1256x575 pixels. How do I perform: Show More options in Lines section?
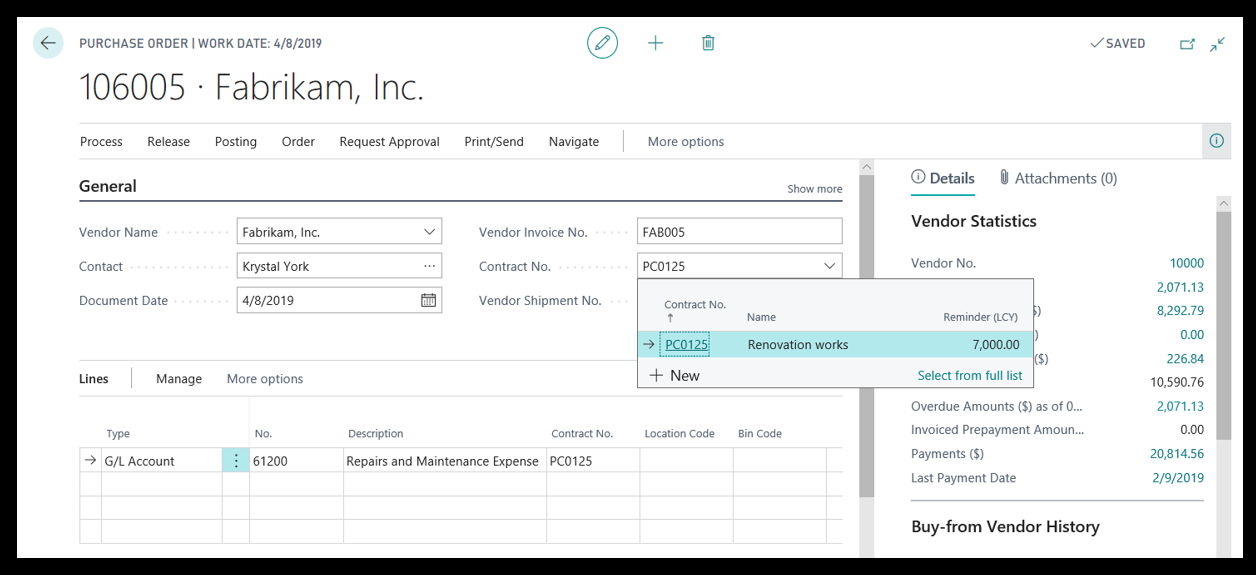(x=265, y=379)
